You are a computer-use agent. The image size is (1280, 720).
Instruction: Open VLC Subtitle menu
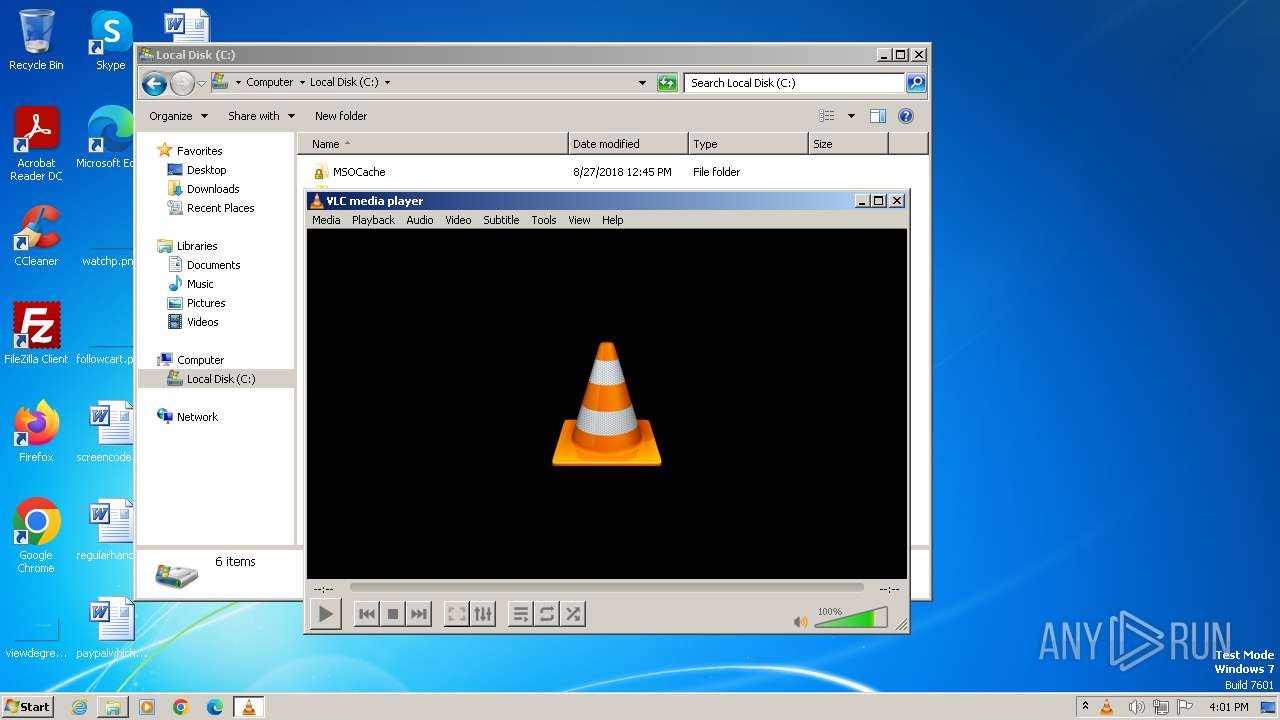pos(501,220)
